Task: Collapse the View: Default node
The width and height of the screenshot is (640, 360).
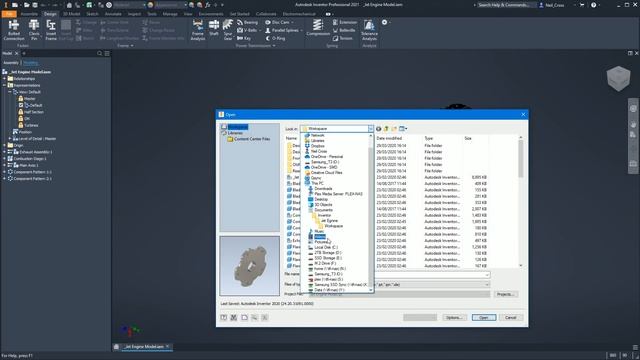Action: coord(10,92)
